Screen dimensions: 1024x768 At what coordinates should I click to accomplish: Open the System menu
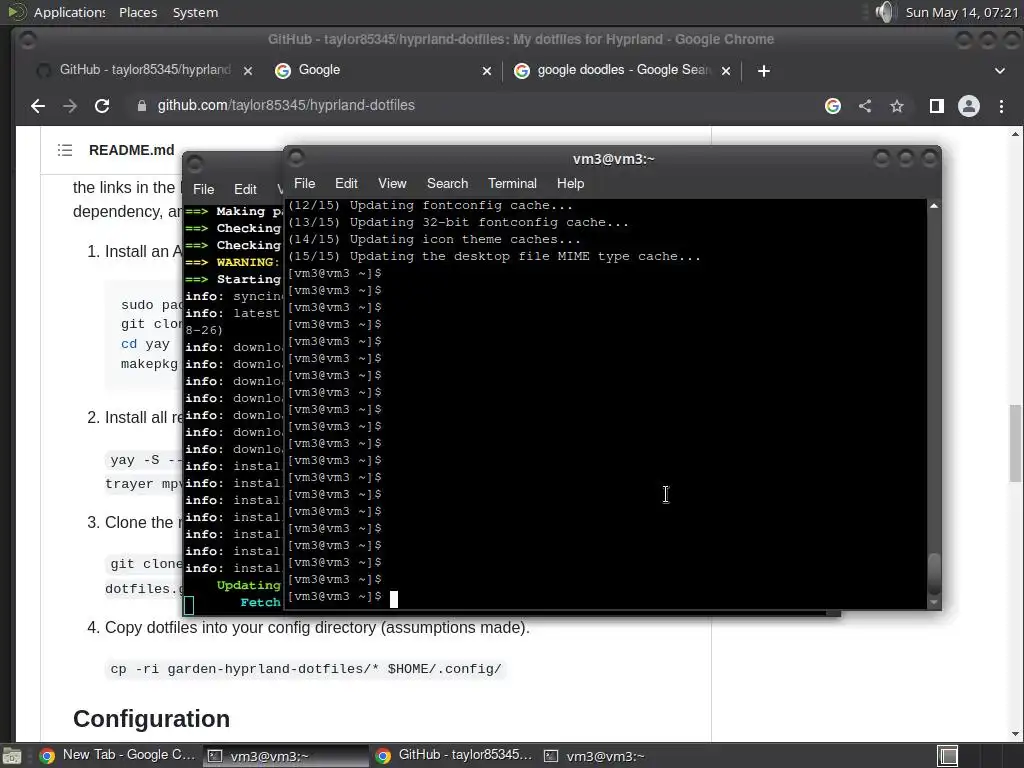(x=195, y=12)
